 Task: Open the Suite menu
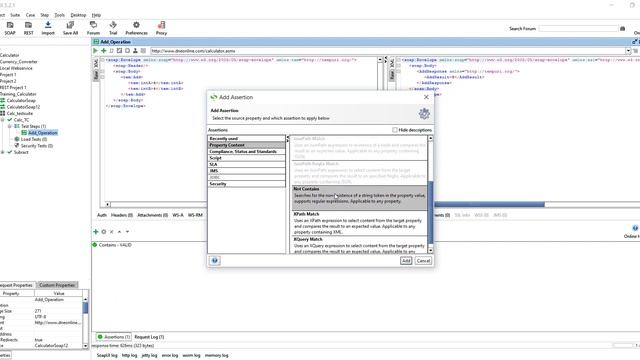(x=15, y=15)
